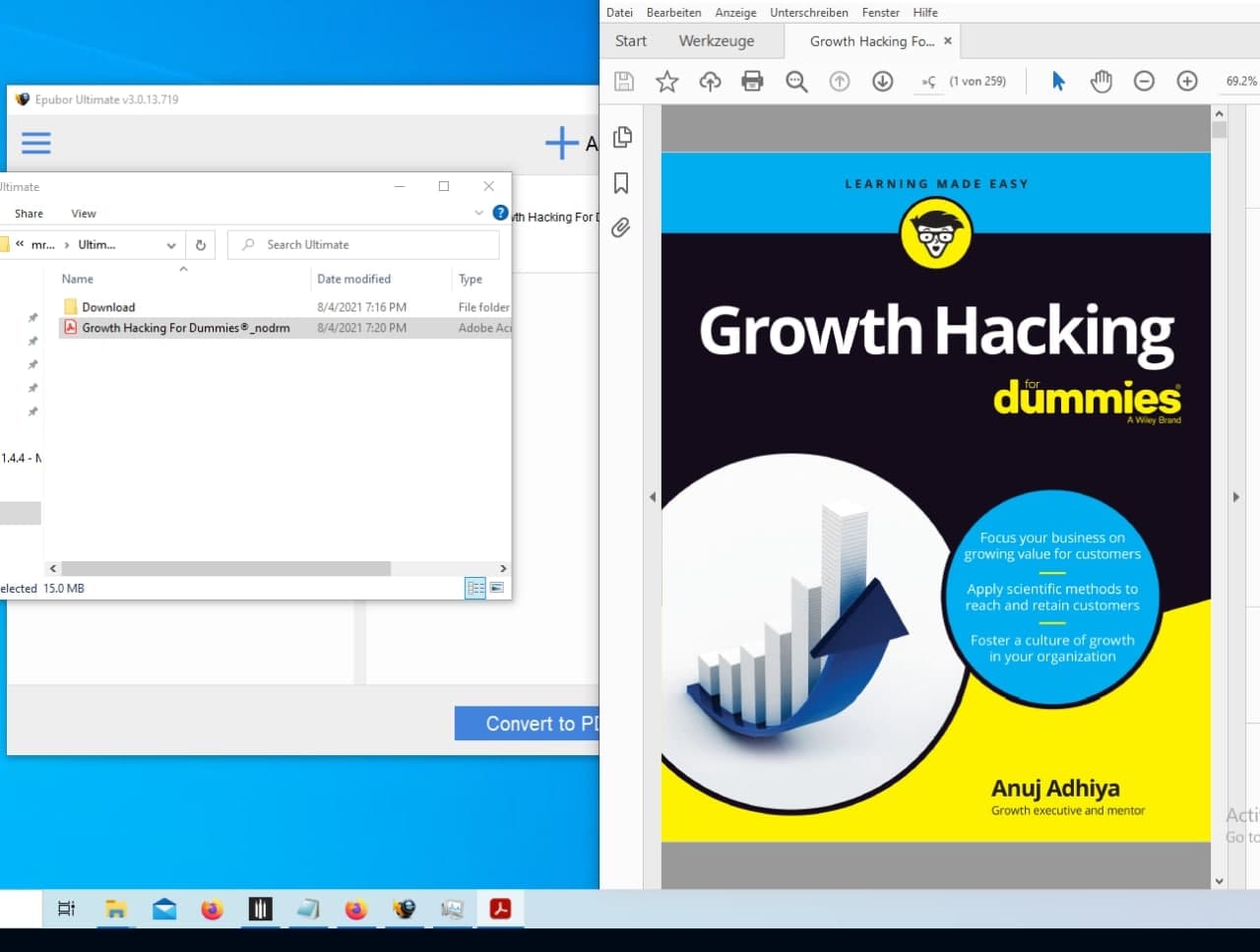Expand the address bar path dropdown
Screen dimensions: 1260x952
[x=171, y=245]
